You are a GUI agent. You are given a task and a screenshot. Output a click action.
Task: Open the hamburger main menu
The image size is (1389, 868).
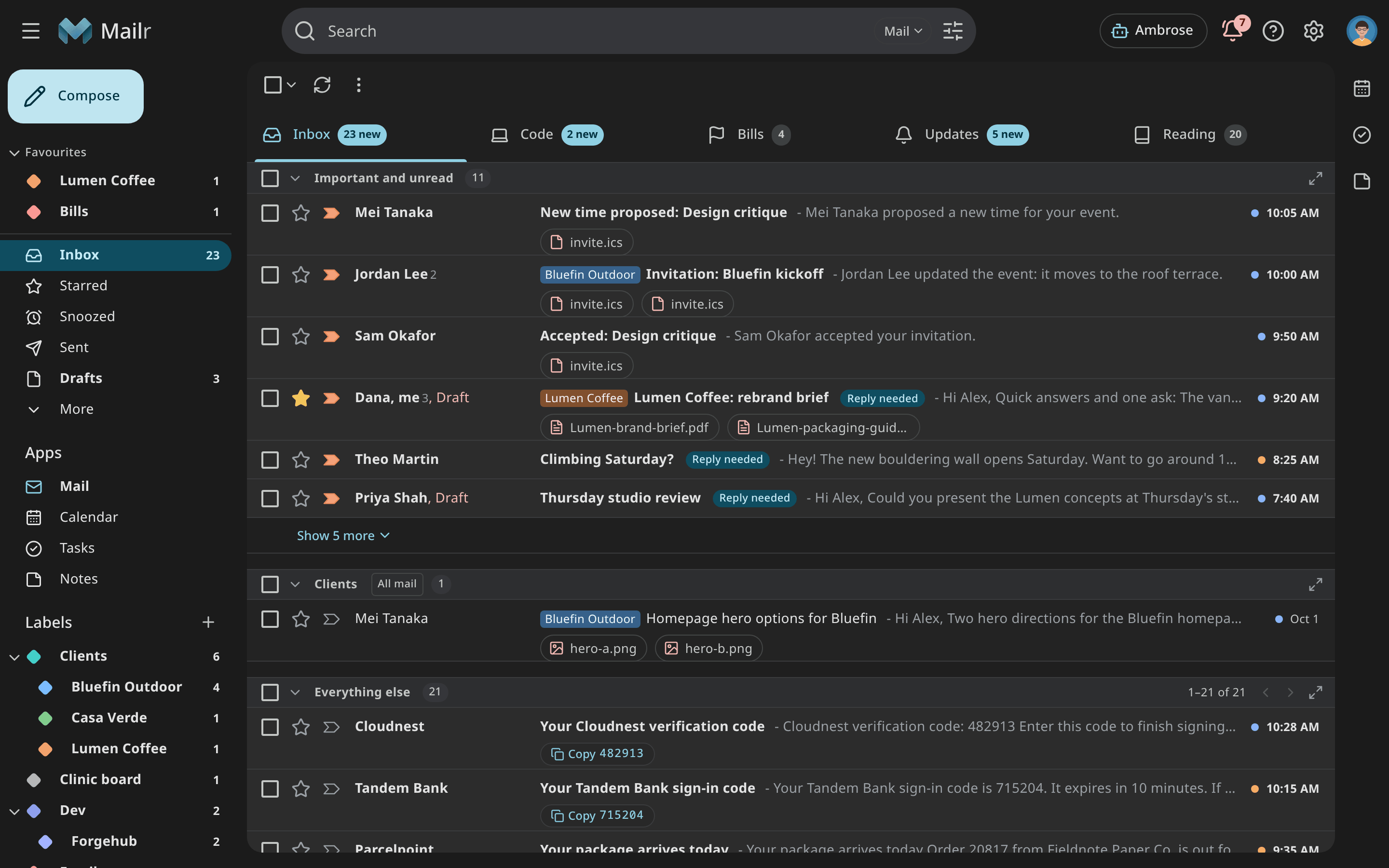click(31, 31)
